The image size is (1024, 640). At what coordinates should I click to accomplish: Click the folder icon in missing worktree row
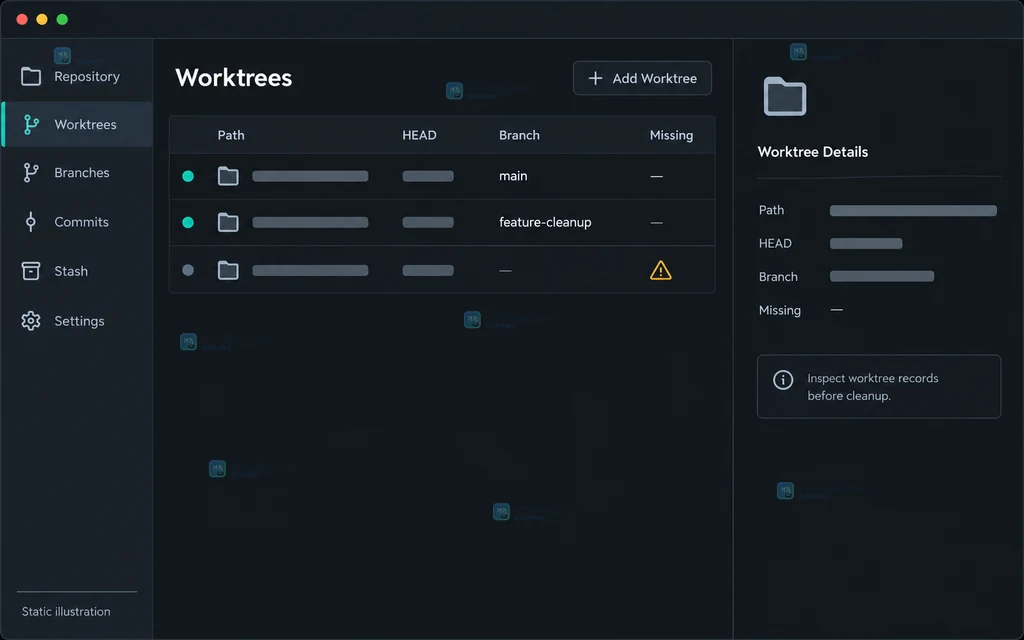pos(228,270)
